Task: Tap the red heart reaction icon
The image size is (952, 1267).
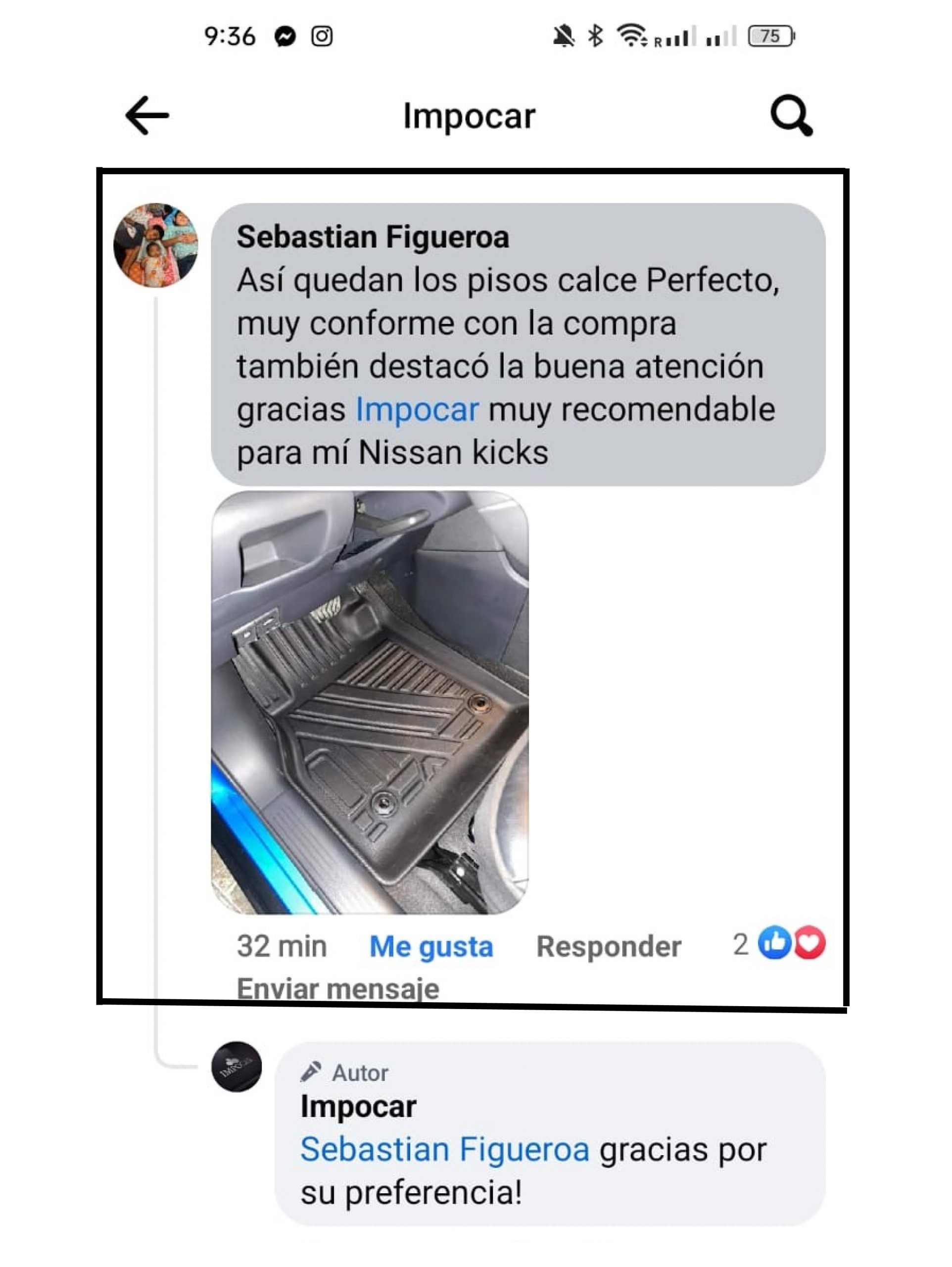Action: click(x=809, y=942)
